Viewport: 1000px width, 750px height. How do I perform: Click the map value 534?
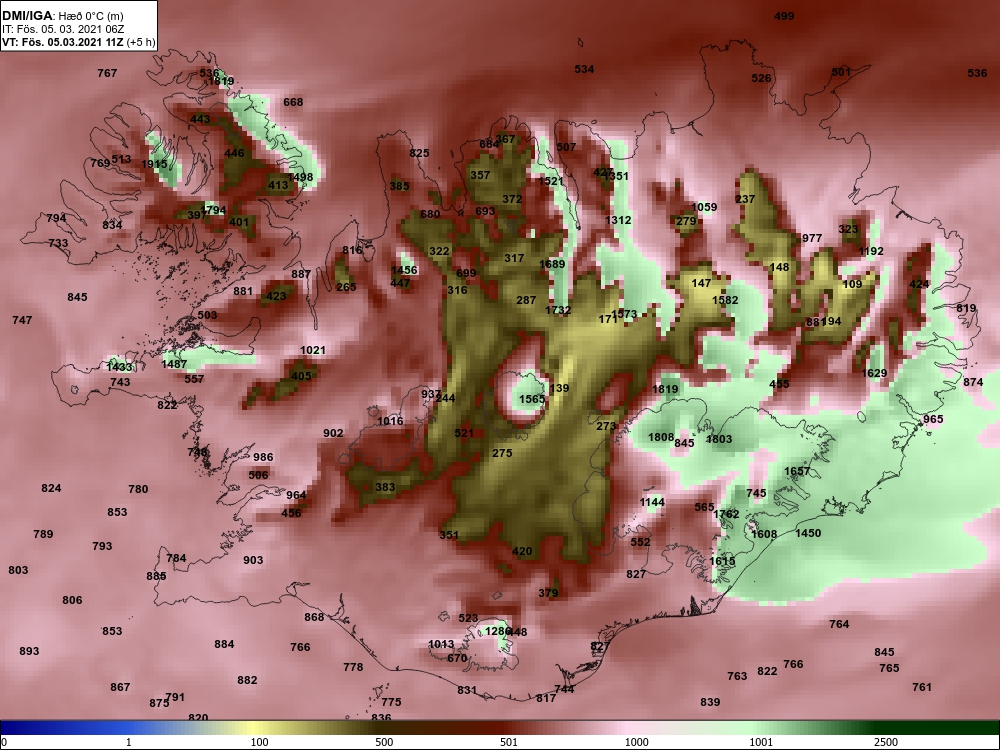[x=584, y=69]
